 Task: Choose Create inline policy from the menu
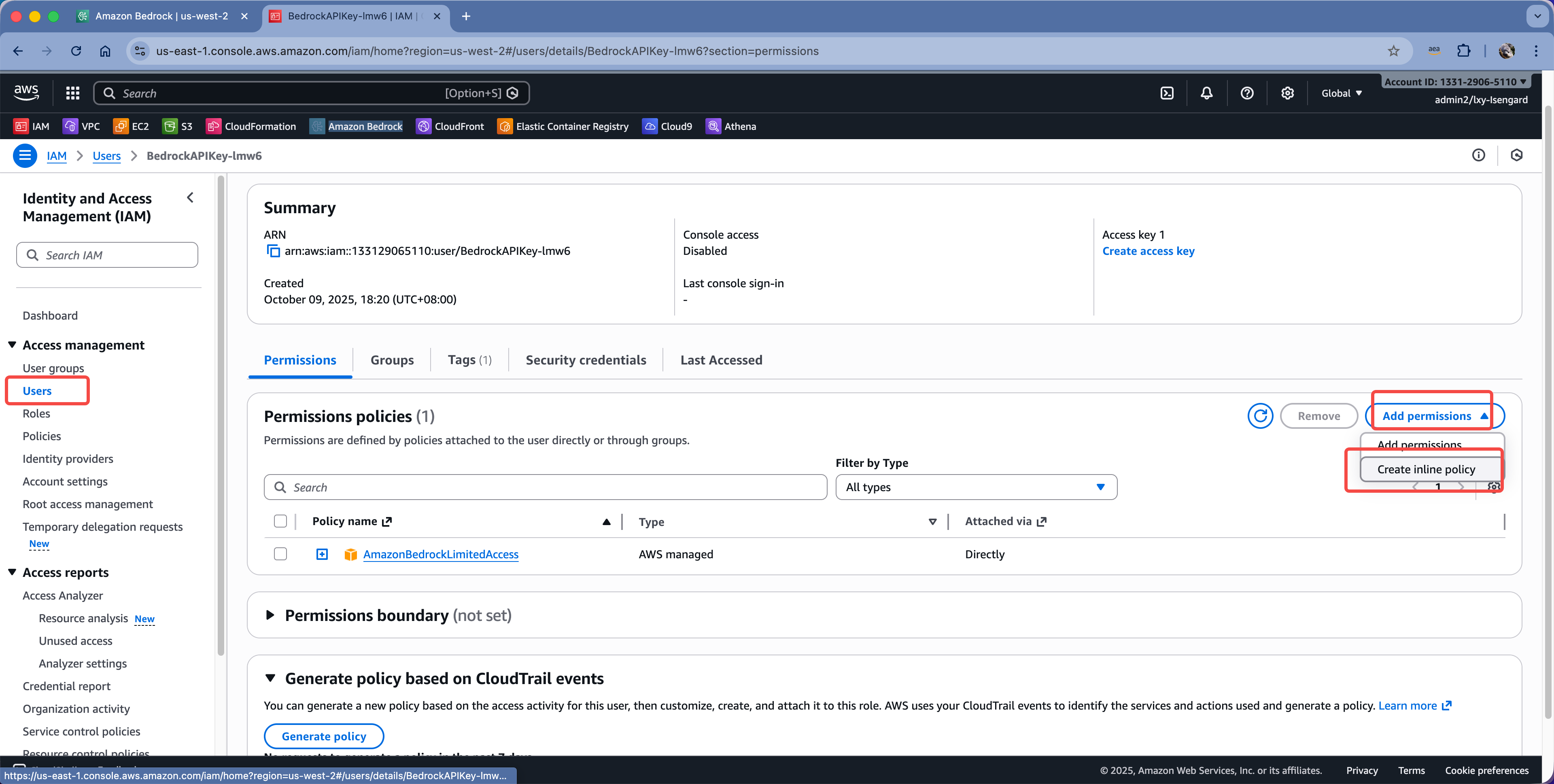tap(1425, 469)
